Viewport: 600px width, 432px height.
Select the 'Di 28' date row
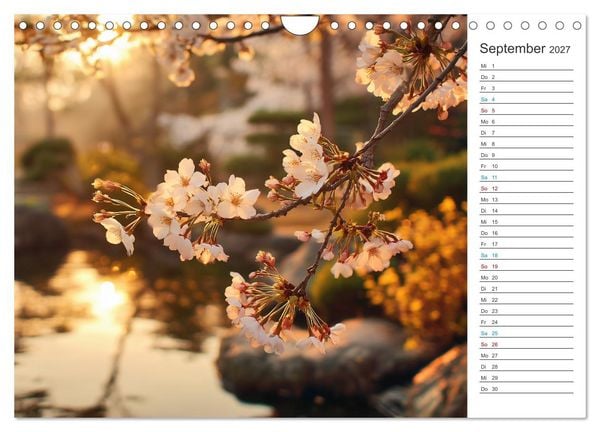point(527,366)
